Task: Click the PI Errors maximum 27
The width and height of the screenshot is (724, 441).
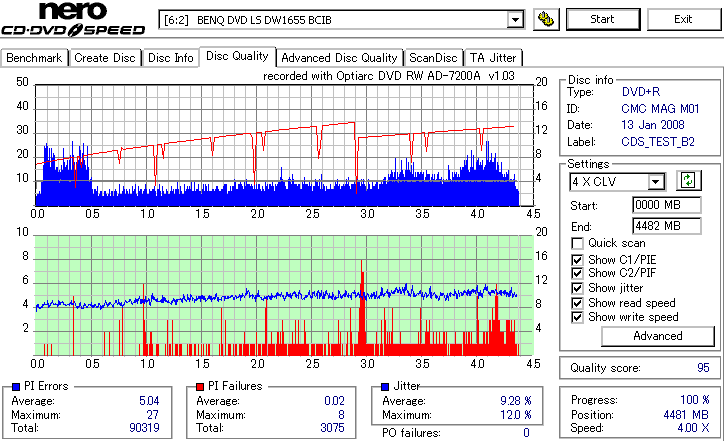Action: point(153,415)
